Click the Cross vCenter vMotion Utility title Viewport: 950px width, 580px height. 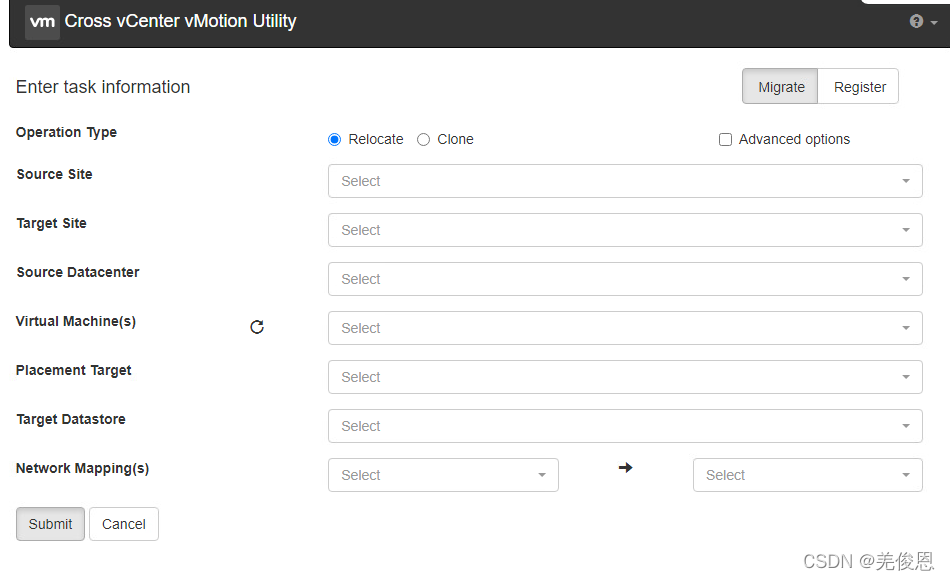181,21
